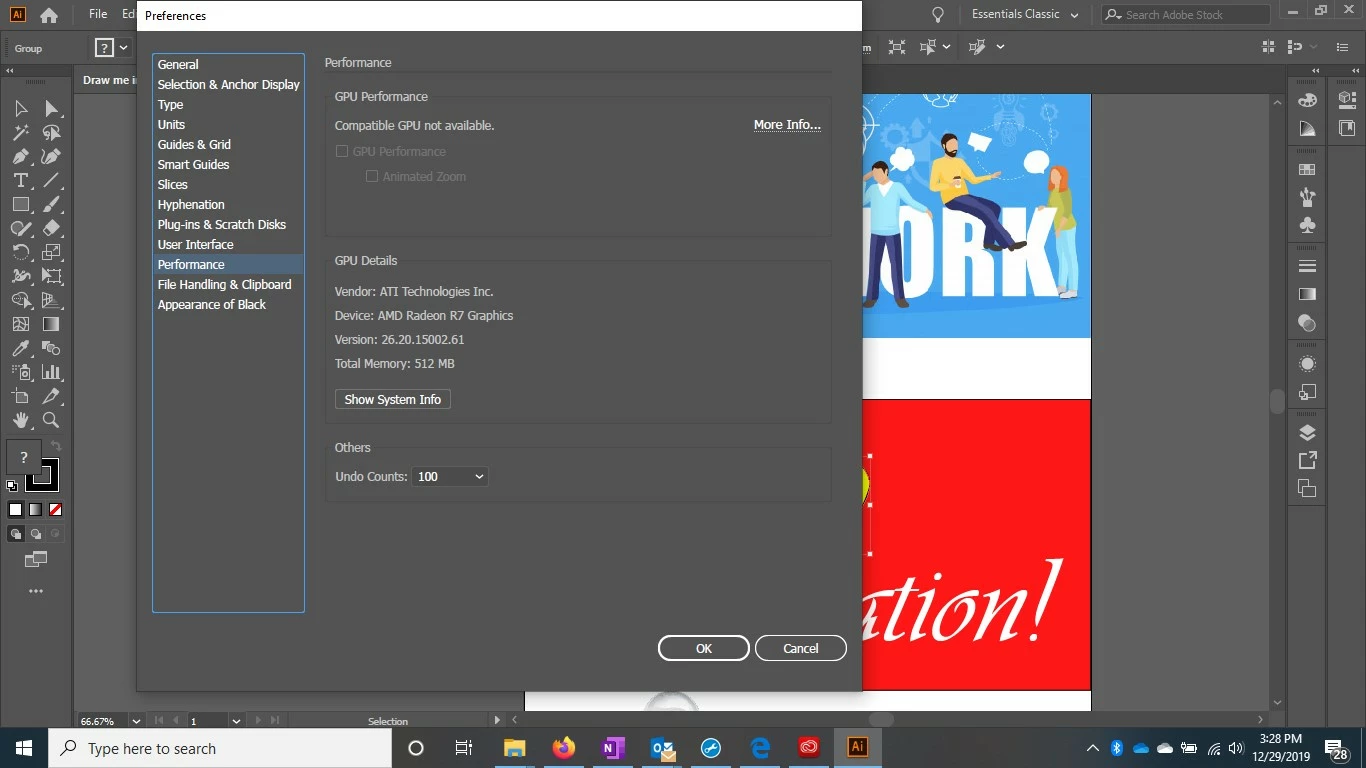Swap fill and stroke arrows
The height and width of the screenshot is (768, 1366).
click(56, 446)
